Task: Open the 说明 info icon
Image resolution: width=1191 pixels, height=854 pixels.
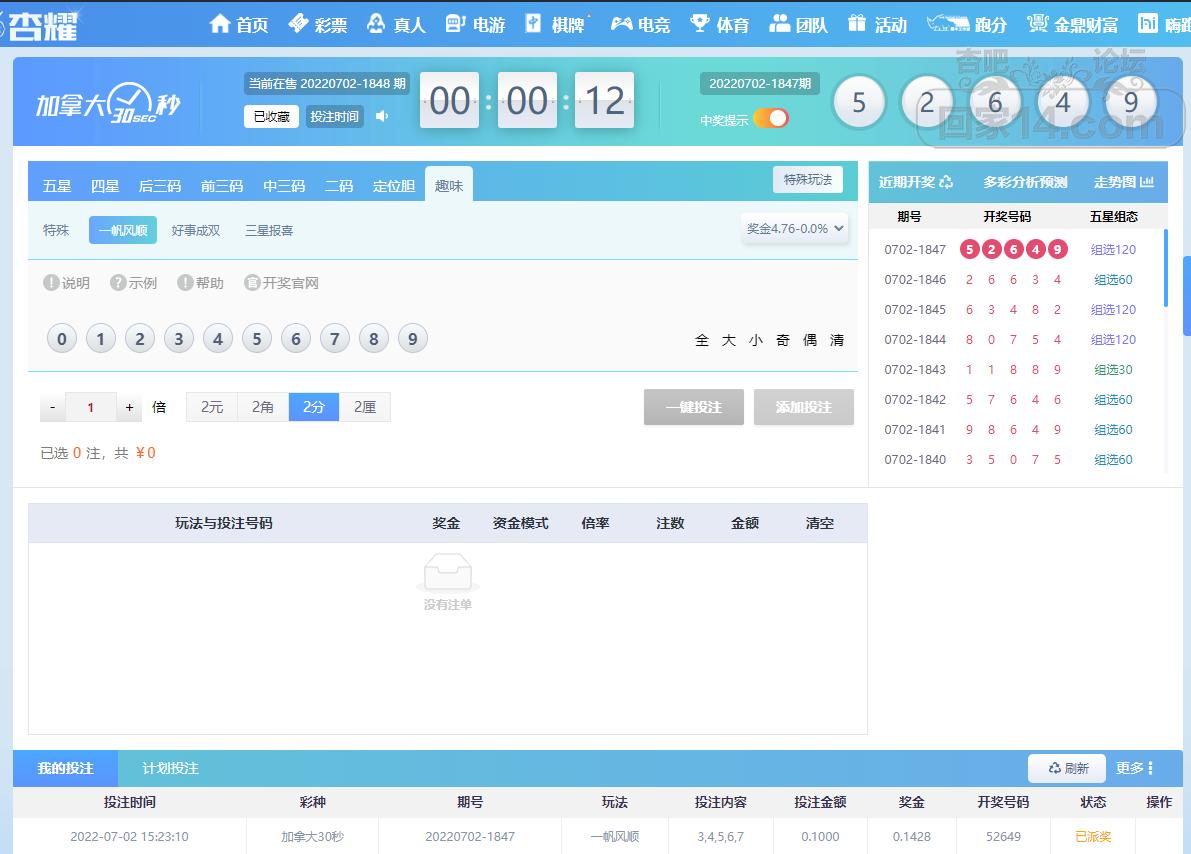Action: click(51, 283)
